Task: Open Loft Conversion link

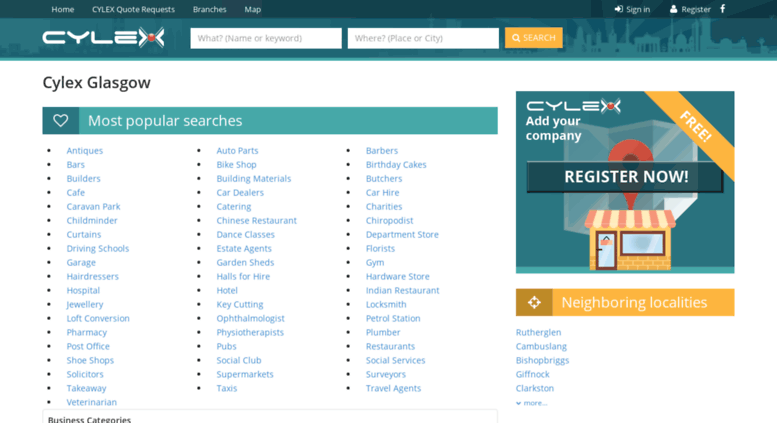Action: (x=98, y=318)
